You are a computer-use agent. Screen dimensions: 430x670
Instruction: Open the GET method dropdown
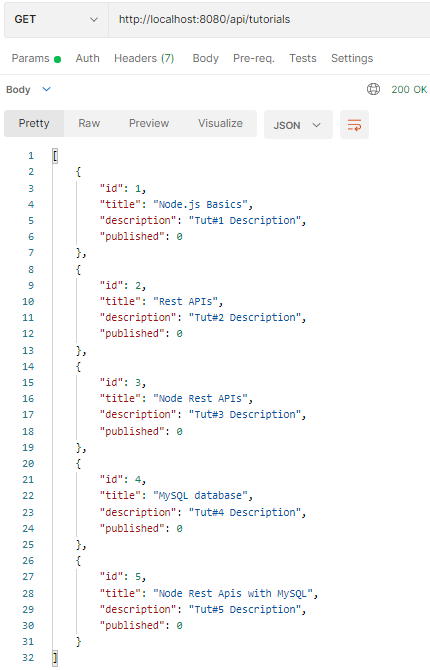56,20
